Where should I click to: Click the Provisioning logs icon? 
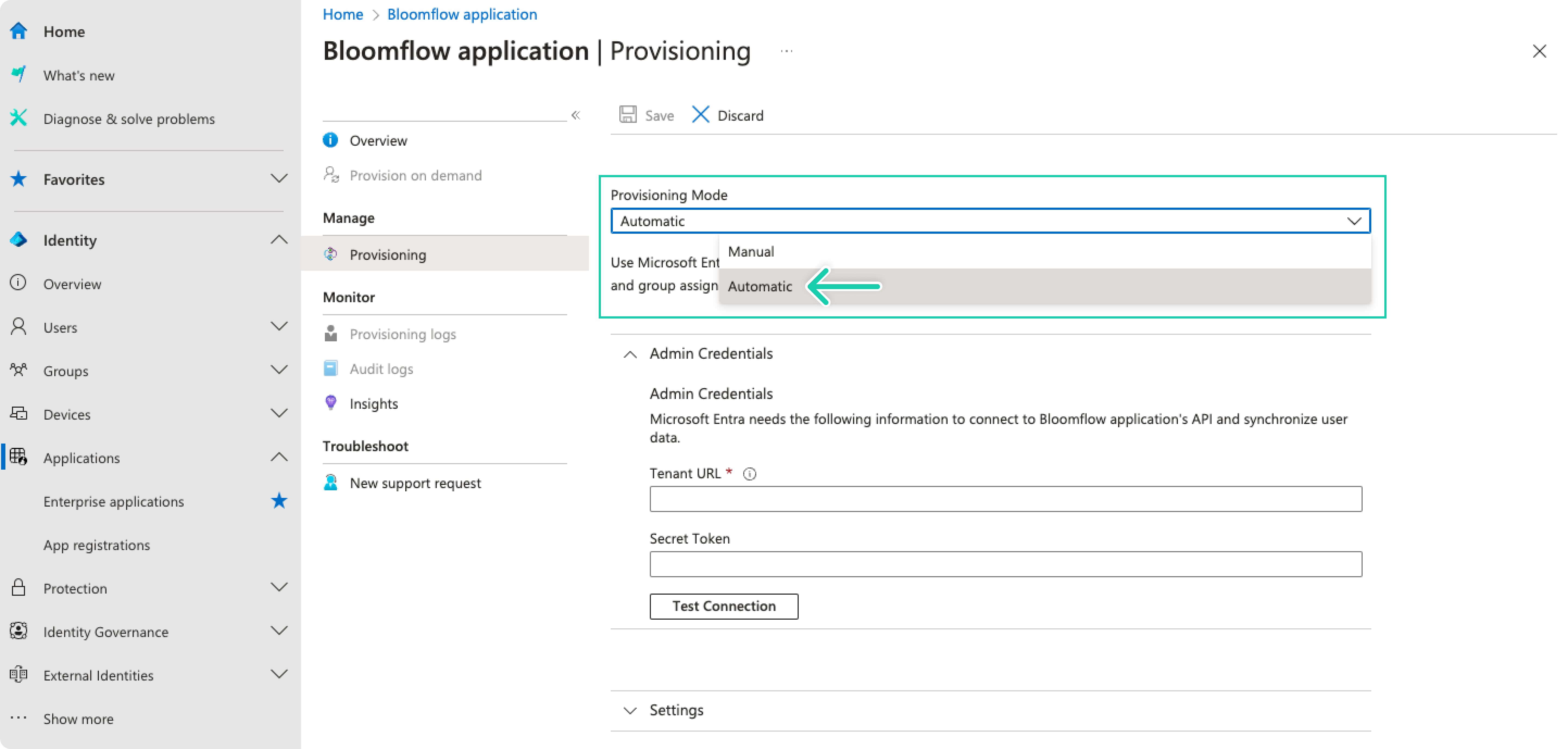331,333
